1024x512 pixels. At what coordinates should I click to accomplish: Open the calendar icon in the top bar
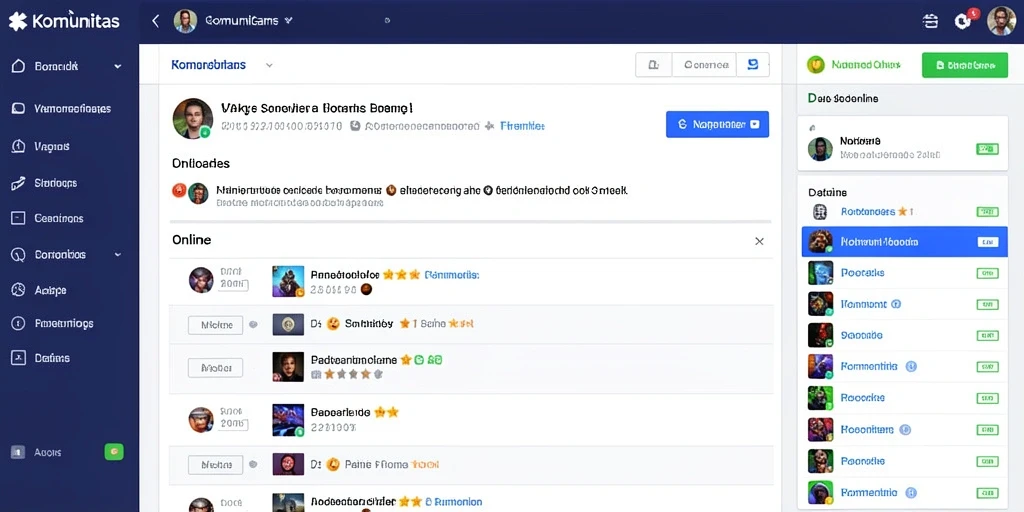(x=930, y=21)
